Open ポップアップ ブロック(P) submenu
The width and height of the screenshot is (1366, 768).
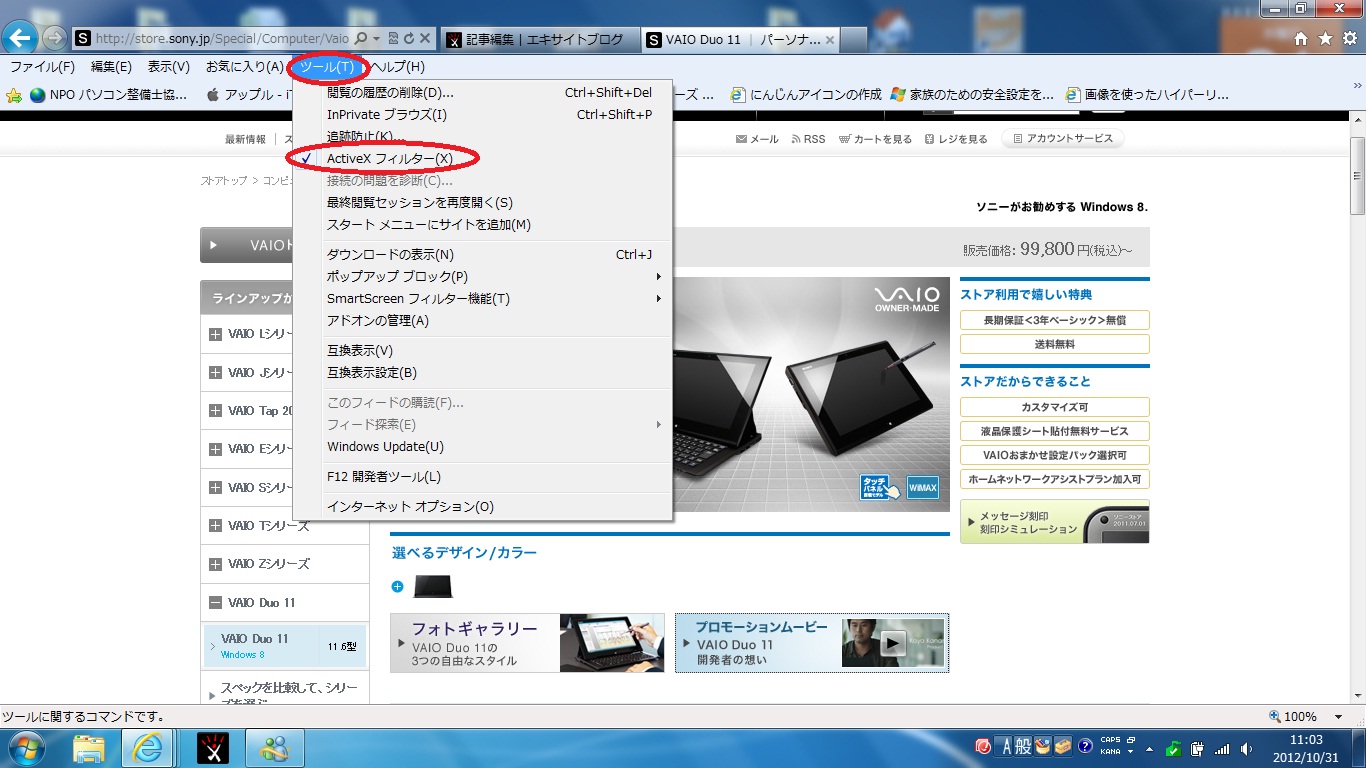(483, 276)
